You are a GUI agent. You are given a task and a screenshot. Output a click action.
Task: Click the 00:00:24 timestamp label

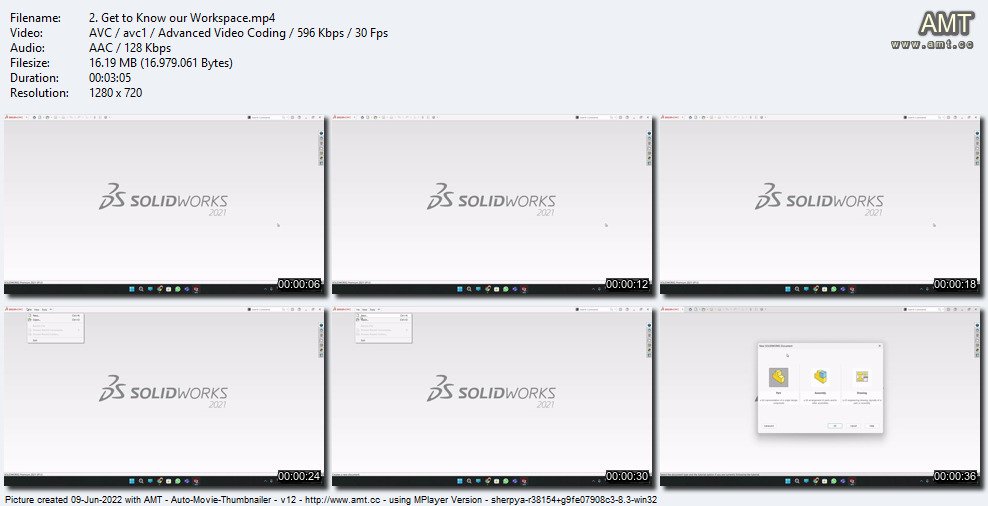pyautogui.click(x=300, y=476)
